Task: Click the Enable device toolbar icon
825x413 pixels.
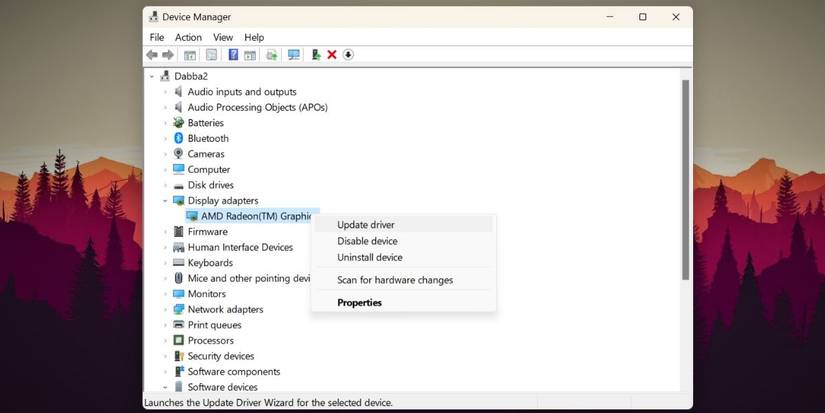Action: click(316, 55)
